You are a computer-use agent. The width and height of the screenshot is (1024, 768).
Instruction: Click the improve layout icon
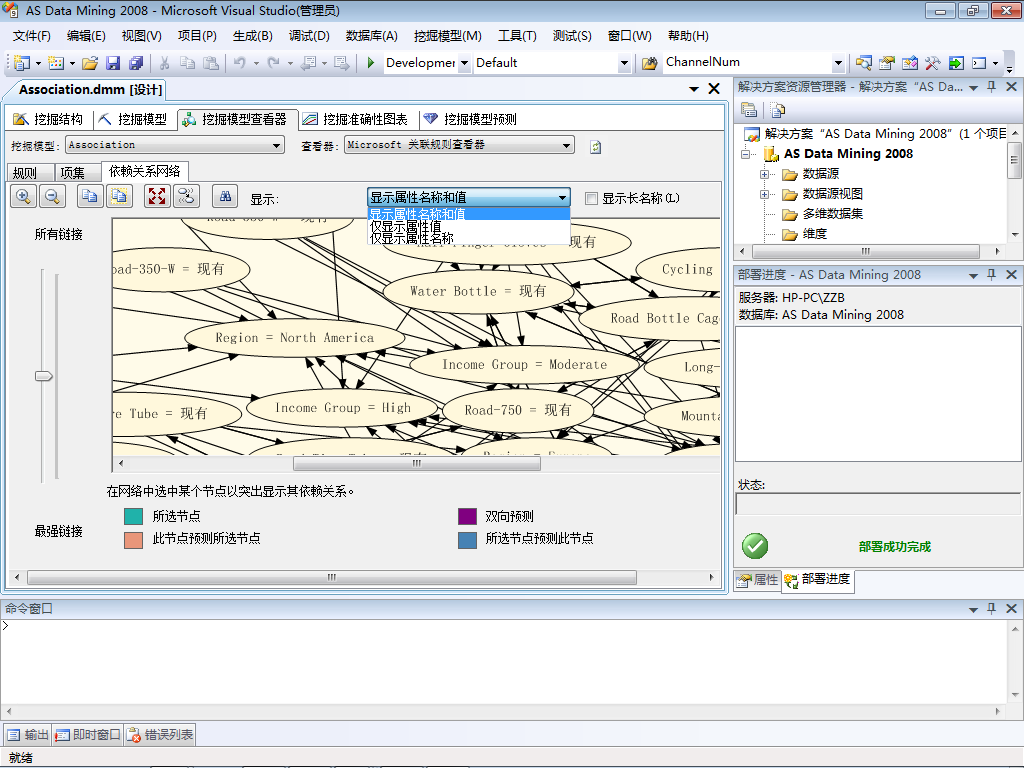click(186, 197)
